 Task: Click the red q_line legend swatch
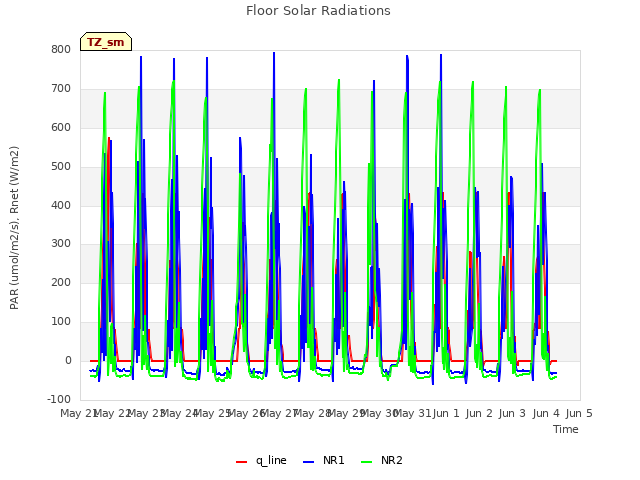click(242, 462)
